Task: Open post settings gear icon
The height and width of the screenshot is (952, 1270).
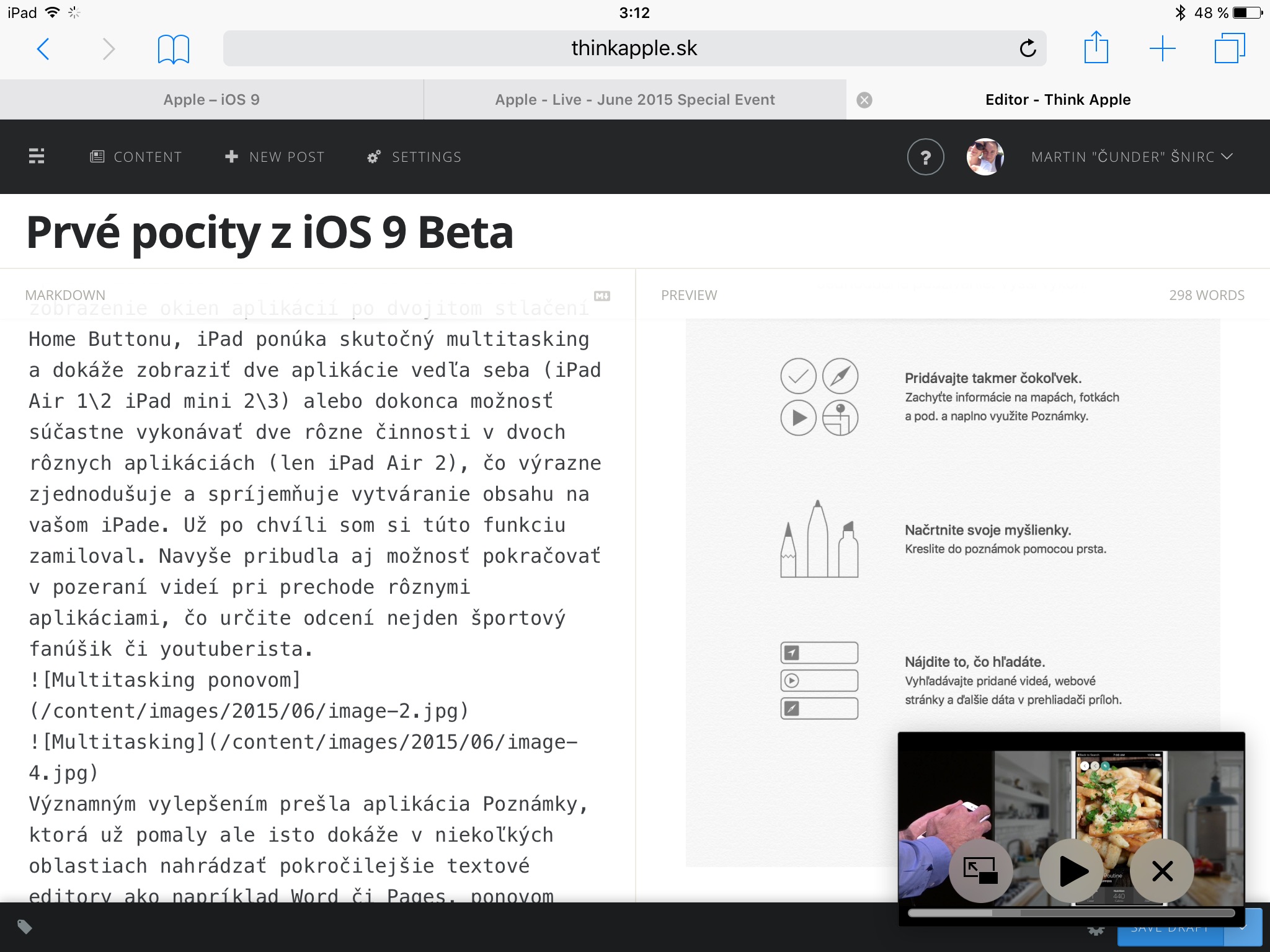Action: coord(1096,930)
